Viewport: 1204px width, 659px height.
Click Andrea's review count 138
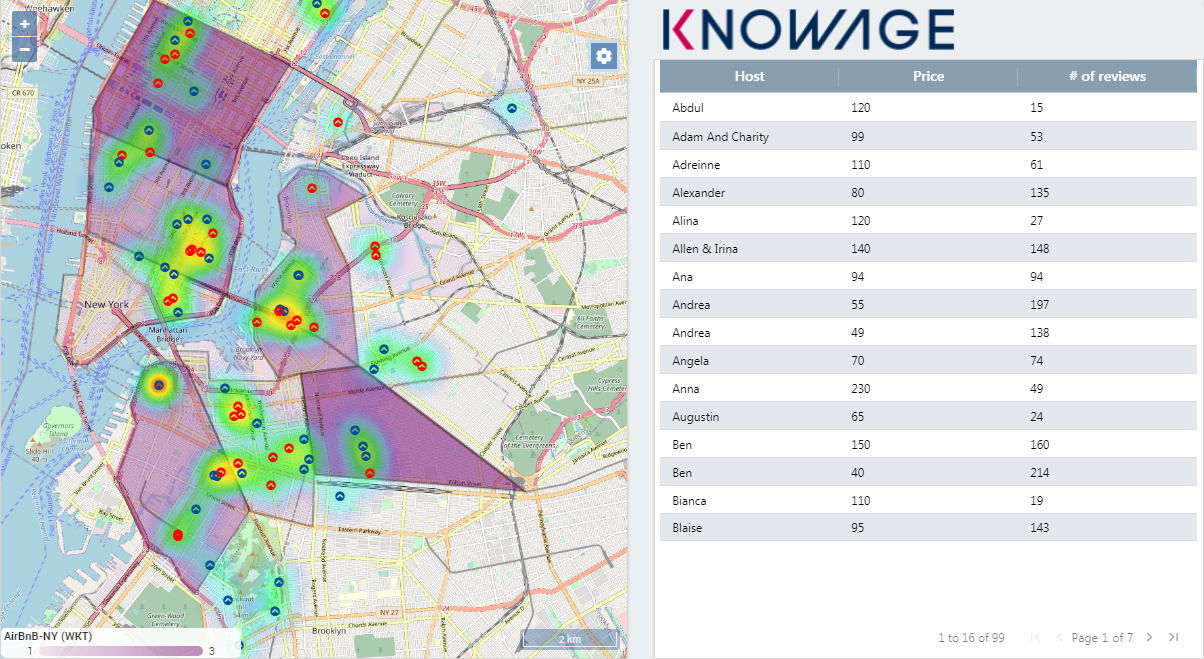point(1041,332)
